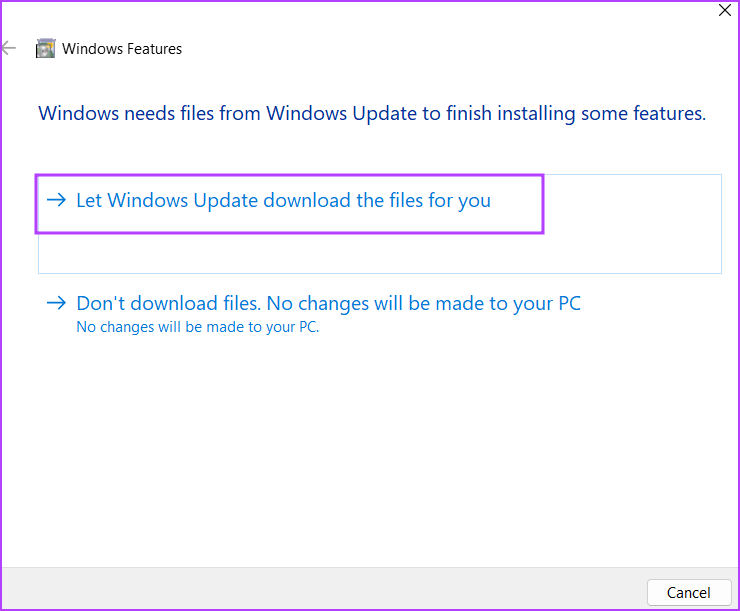
Task: Close the Windows Features dialog
Action: pyautogui.click(x=724, y=10)
